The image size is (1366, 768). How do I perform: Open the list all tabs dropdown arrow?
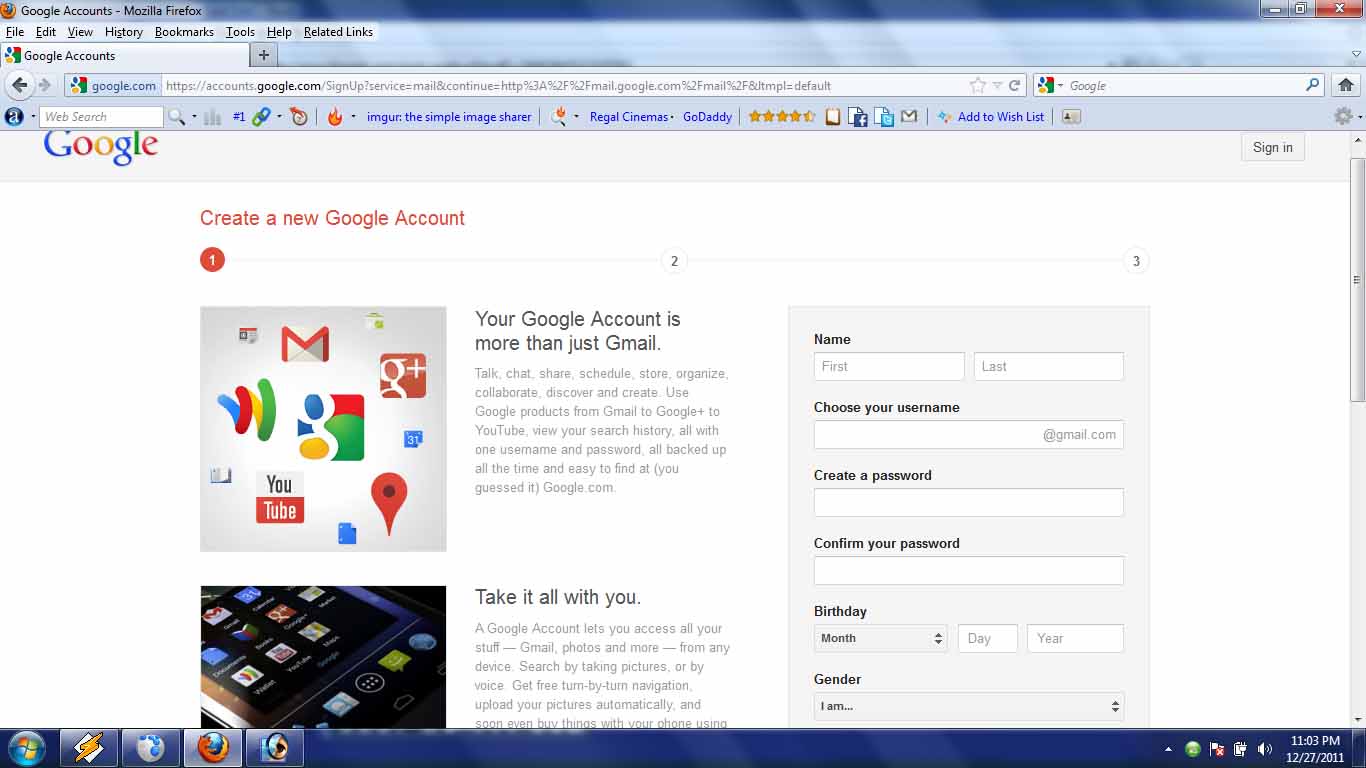(x=1355, y=56)
